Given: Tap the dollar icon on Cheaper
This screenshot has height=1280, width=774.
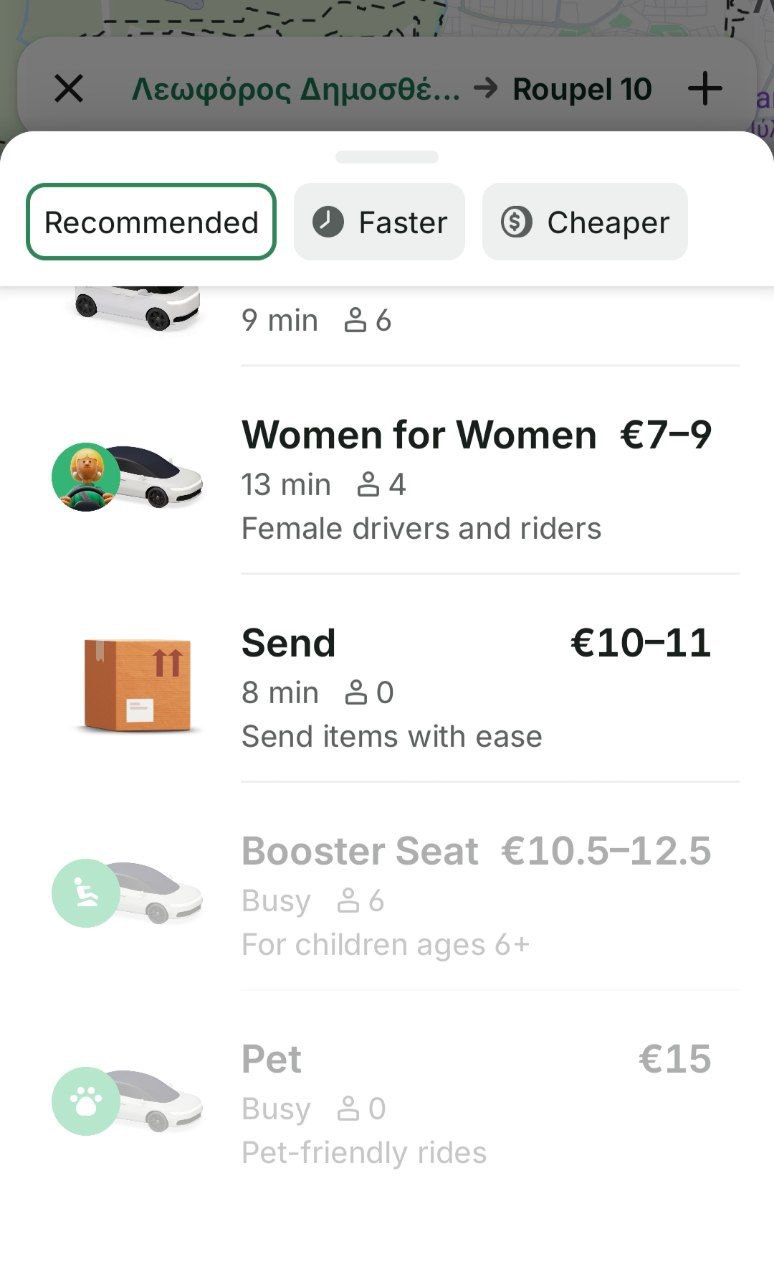Looking at the screenshot, I should coord(516,222).
